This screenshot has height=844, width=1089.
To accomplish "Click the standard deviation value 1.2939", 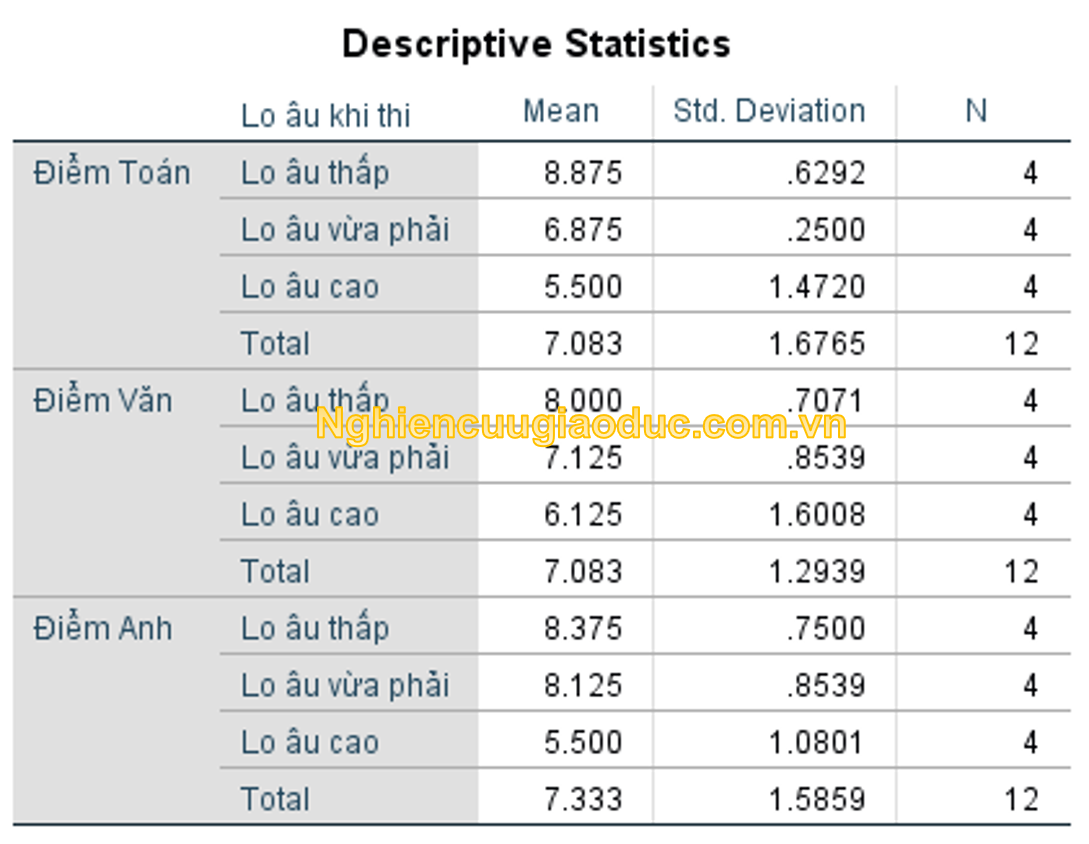I will pyautogui.click(x=817, y=572).
